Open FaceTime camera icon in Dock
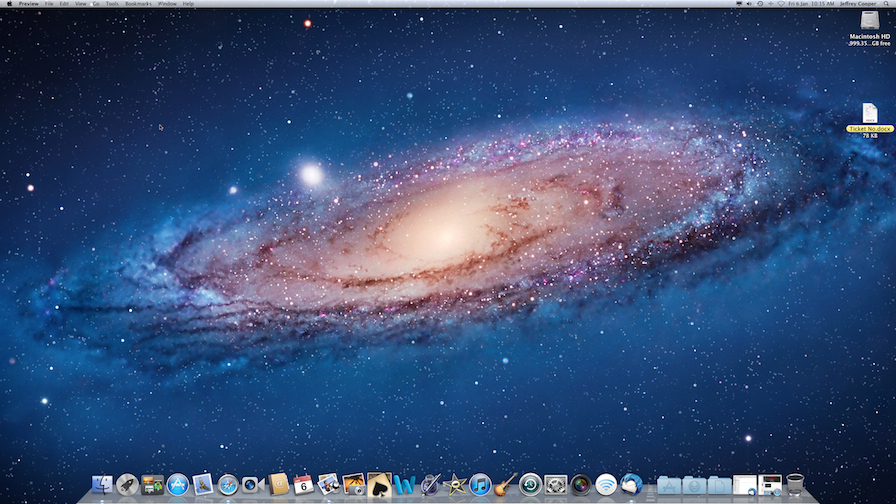 253,485
